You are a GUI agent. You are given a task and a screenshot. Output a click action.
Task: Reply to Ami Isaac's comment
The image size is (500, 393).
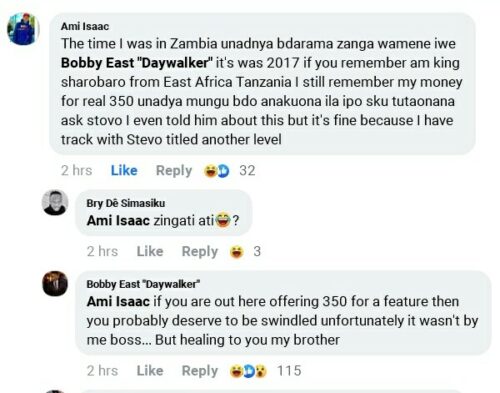[x=174, y=170]
